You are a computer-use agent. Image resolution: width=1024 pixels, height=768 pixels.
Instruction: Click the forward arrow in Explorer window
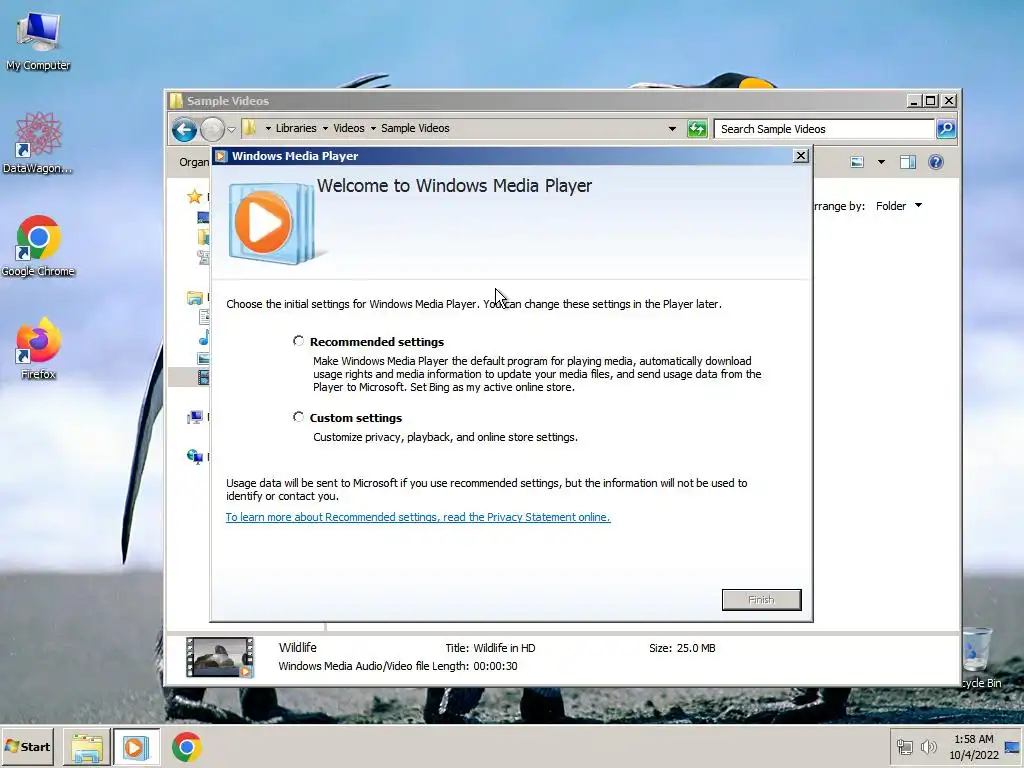click(212, 129)
